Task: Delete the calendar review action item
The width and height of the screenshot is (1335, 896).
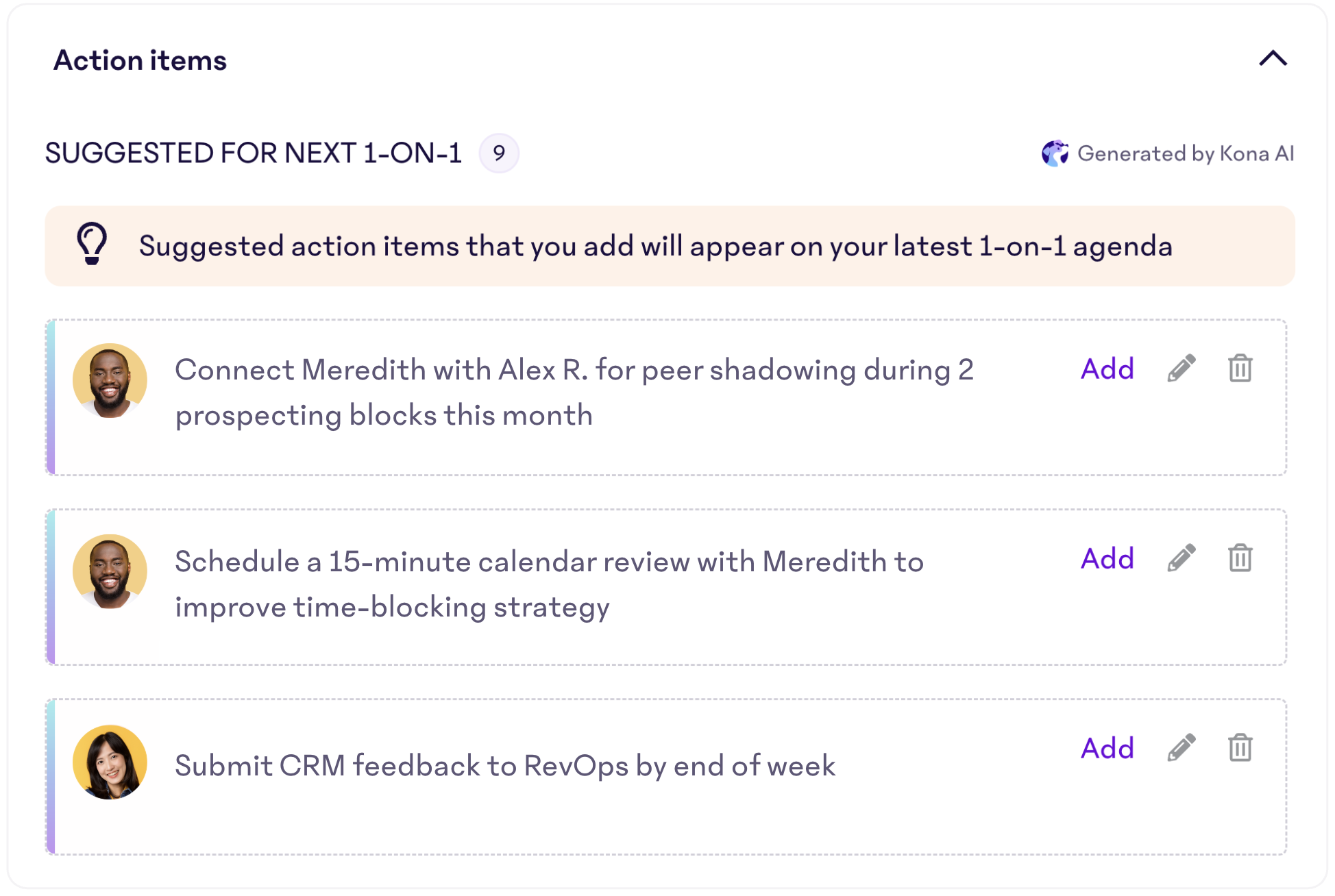Action: pyautogui.click(x=1240, y=558)
